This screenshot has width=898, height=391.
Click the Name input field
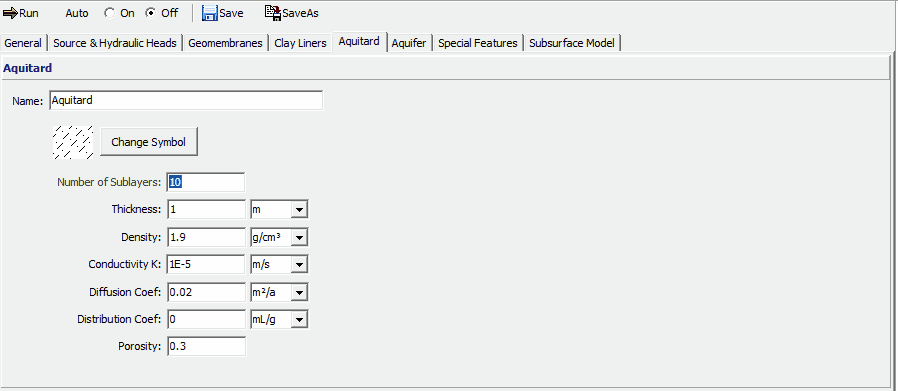tap(186, 100)
